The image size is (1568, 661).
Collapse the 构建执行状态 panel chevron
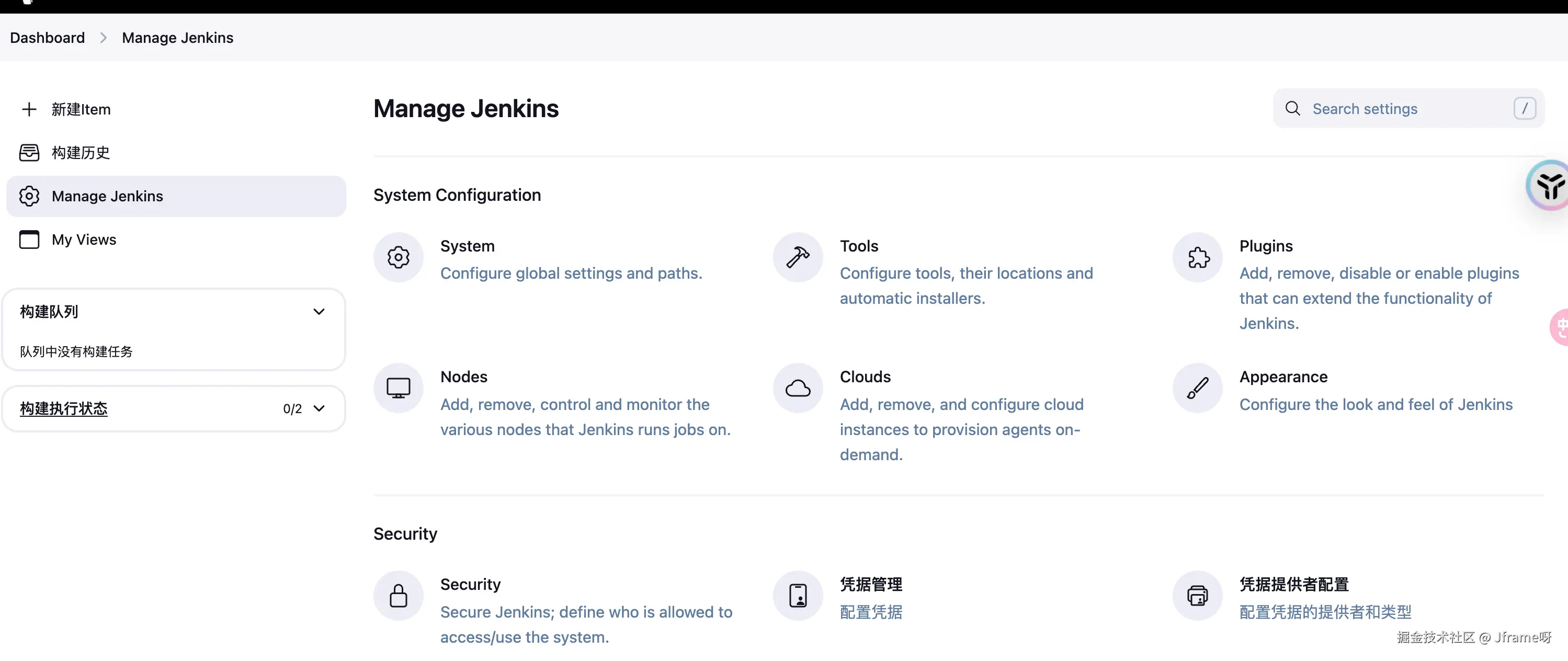click(319, 408)
